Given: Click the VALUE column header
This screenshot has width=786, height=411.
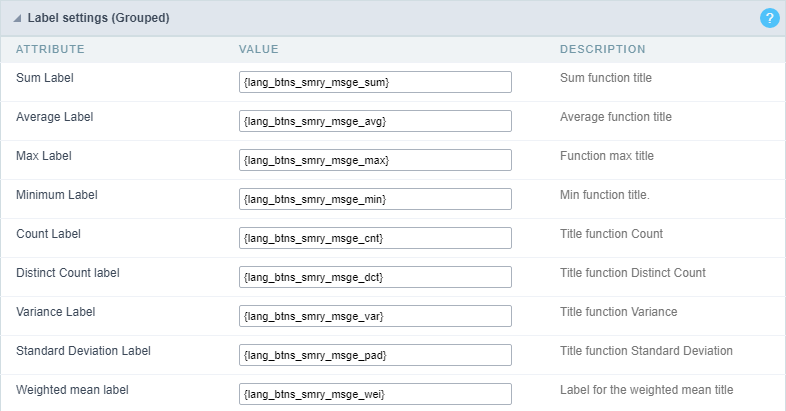Looking at the screenshot, I should 258,49.
